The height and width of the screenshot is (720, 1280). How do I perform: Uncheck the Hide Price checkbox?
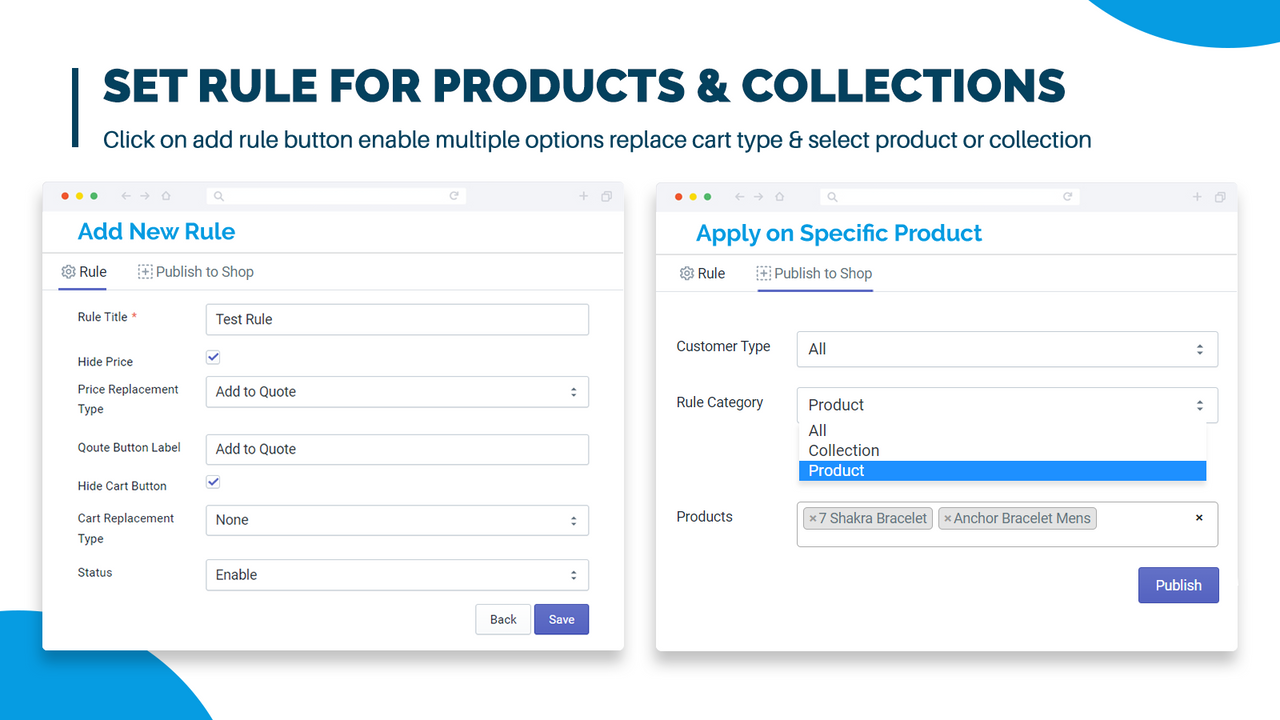click(x=213, y=357)
